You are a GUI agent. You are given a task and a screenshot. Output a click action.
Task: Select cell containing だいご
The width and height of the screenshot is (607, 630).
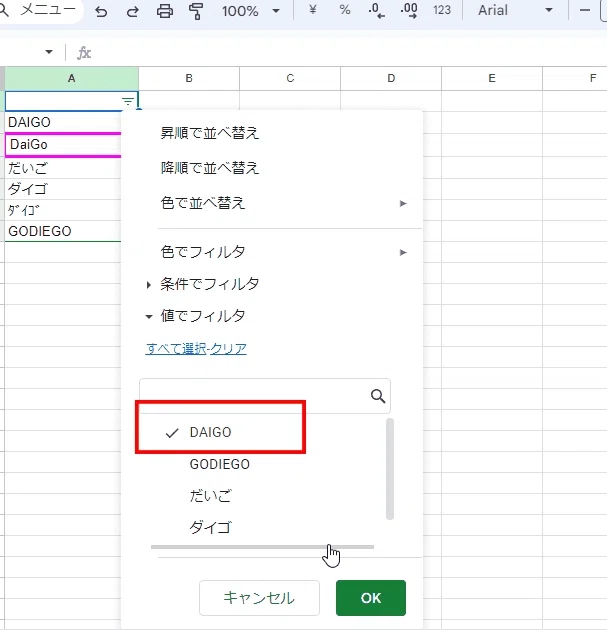tap(63, 168)
